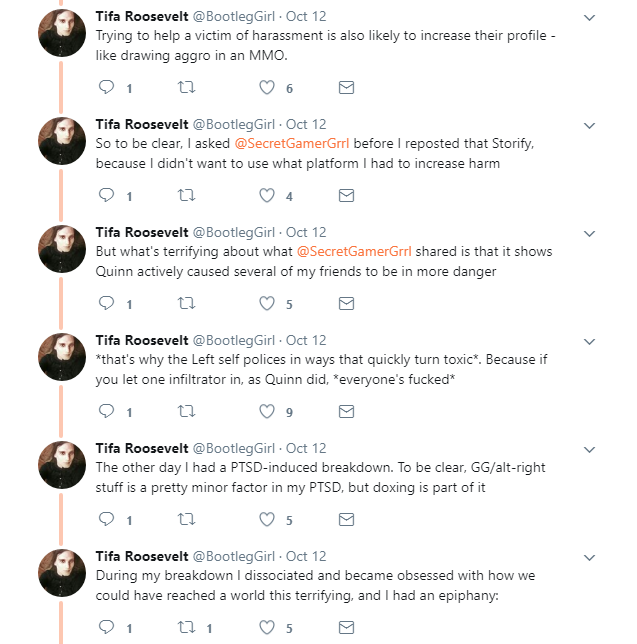Reply to the 'drawing aggro in an MMO' tweet

point(108,88)
